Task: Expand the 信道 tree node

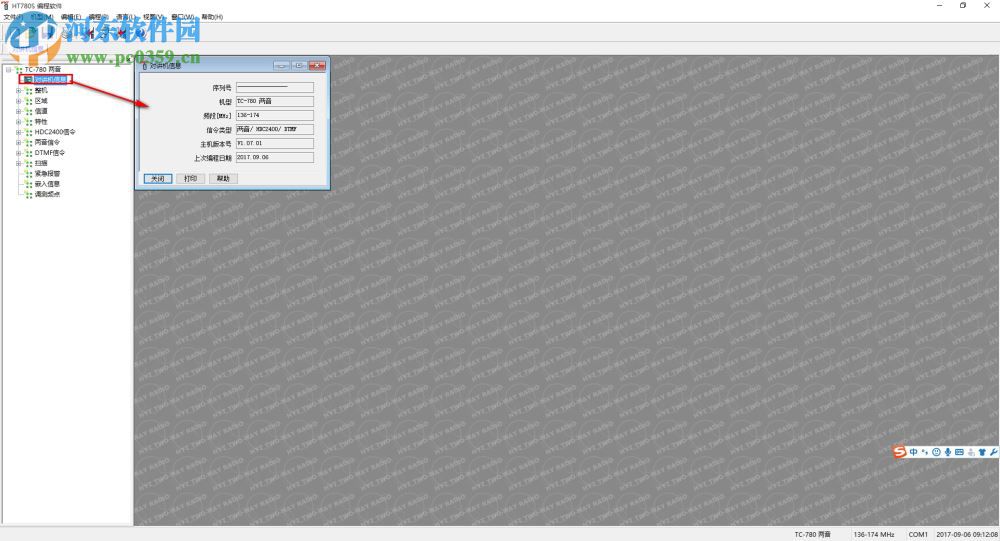Action: 18,111
